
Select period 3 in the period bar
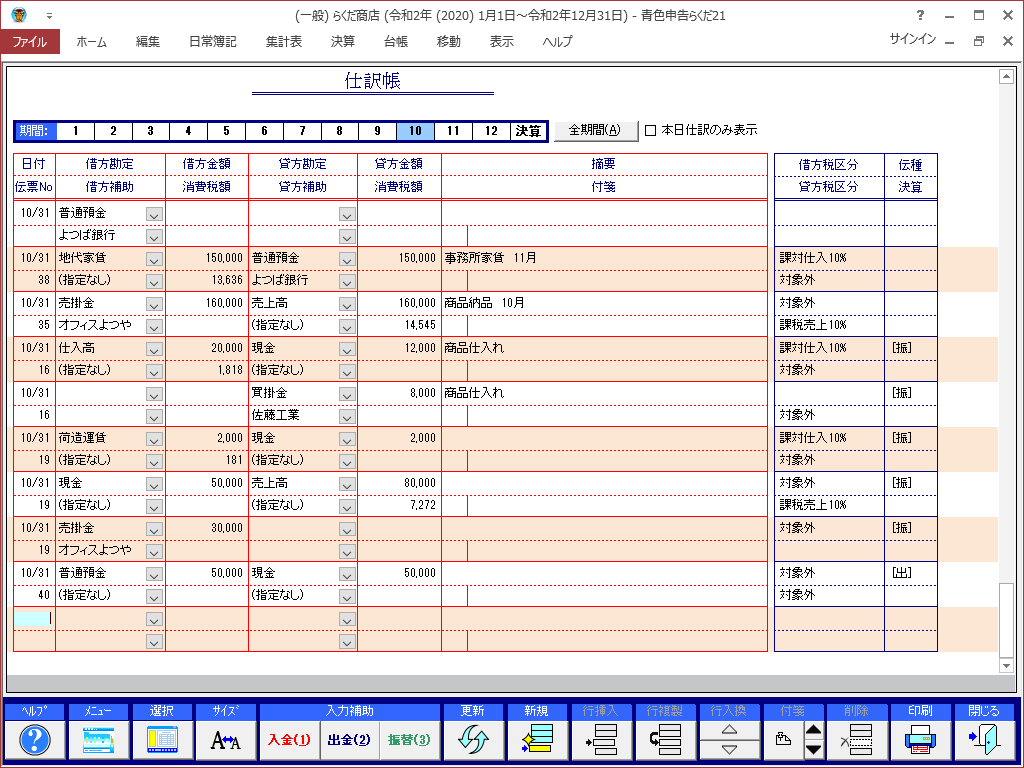click(151, 131)
